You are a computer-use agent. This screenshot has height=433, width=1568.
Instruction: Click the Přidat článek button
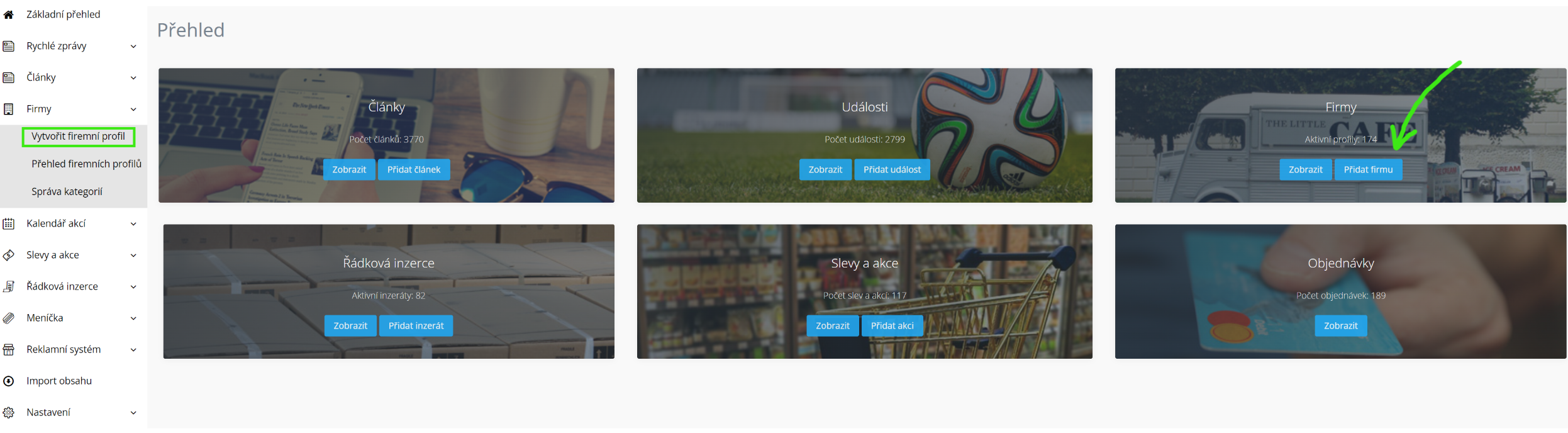(414, 169)
